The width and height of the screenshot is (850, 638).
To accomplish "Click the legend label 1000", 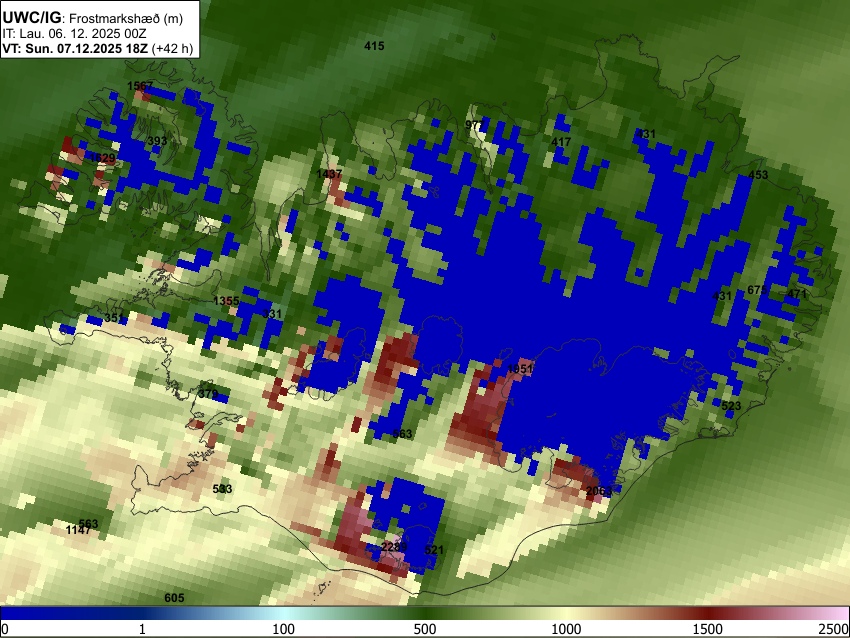I will pos(566,629).
